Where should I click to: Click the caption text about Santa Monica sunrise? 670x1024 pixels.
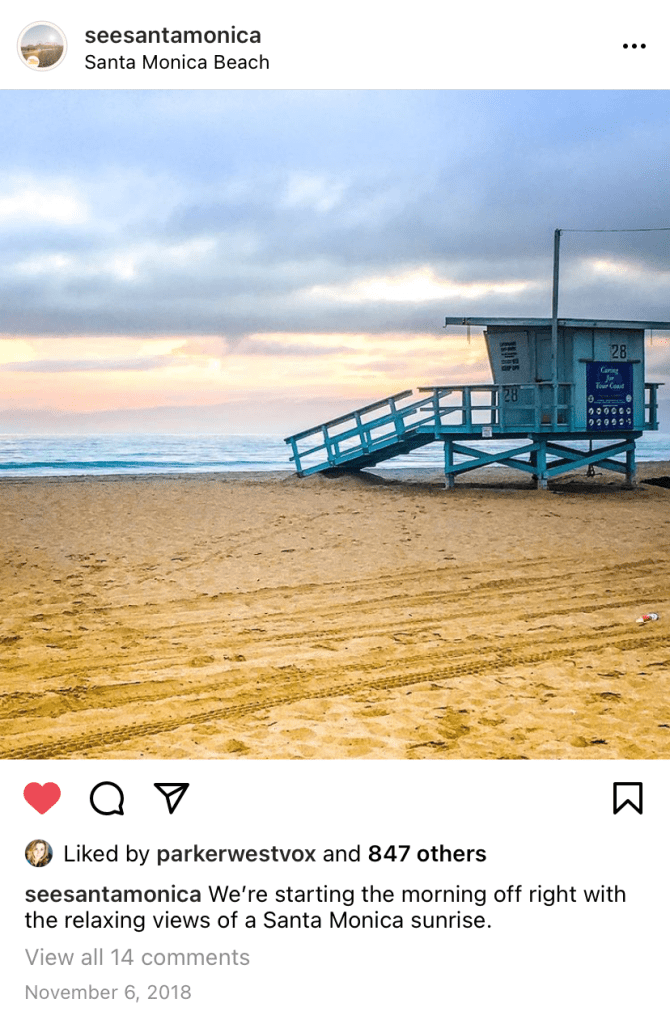click(325, 907)
